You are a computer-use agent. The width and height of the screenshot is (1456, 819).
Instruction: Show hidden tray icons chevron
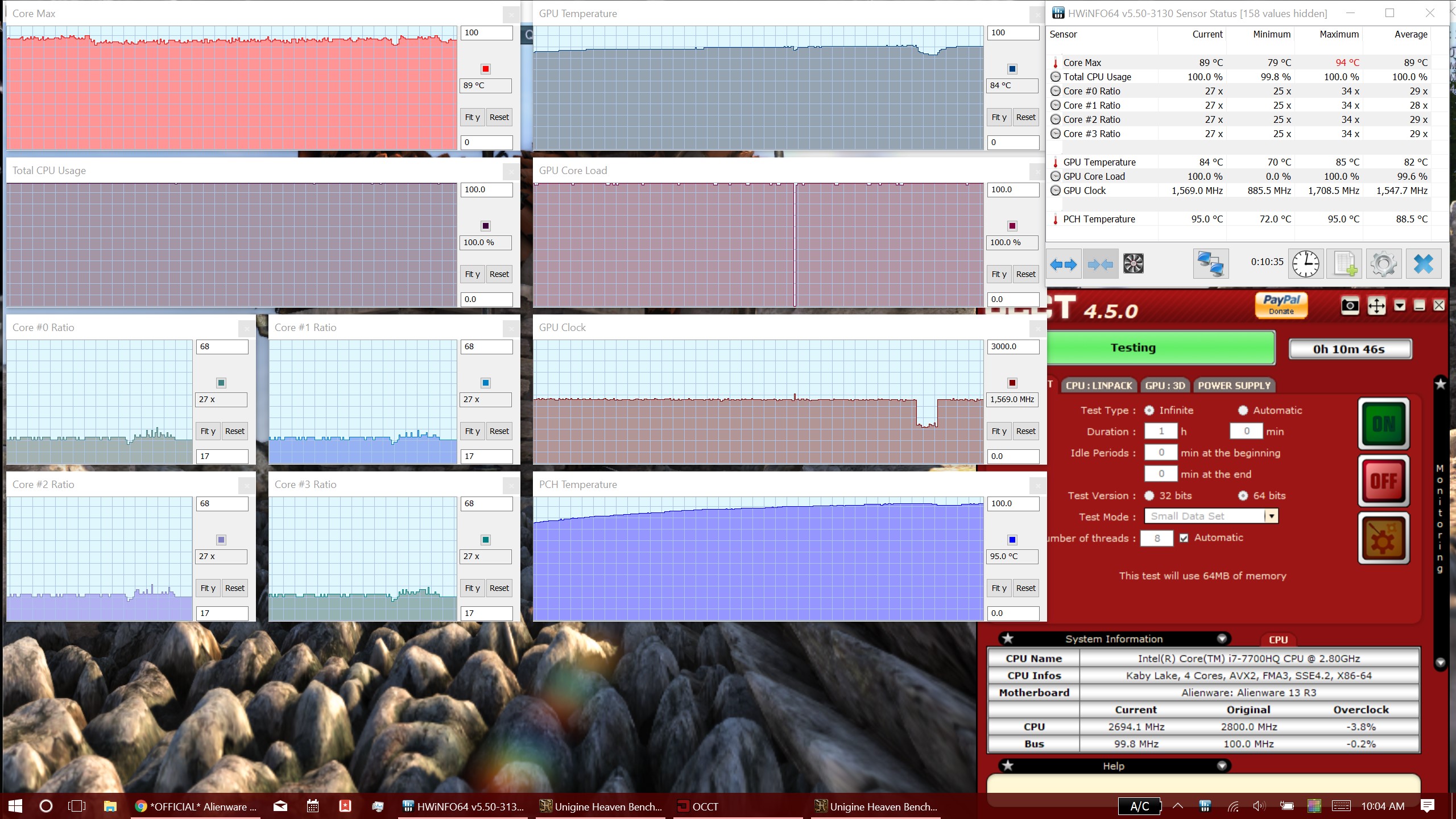point(1178,806)
